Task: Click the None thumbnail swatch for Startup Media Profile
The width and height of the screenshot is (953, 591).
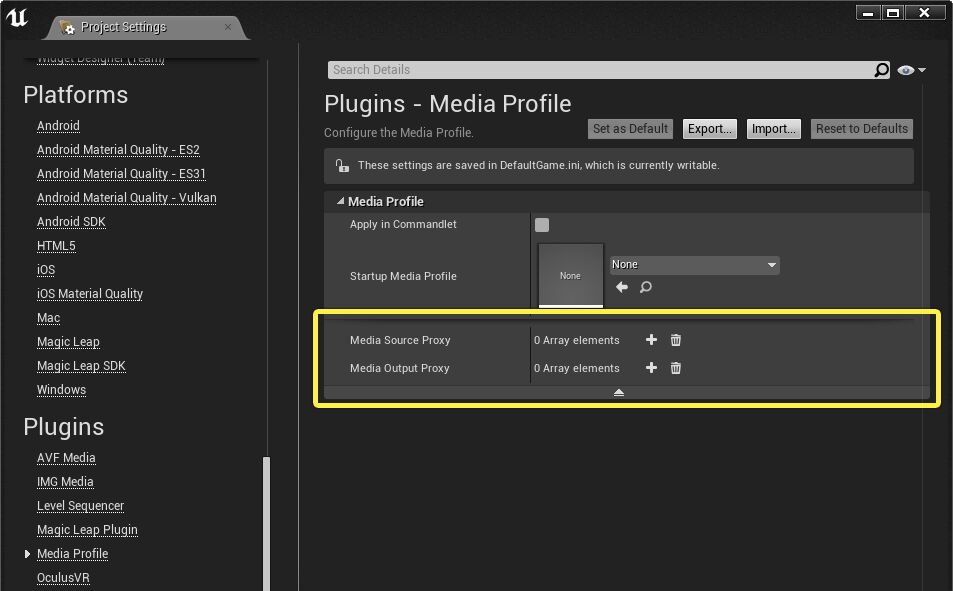Action: [570, 276]
